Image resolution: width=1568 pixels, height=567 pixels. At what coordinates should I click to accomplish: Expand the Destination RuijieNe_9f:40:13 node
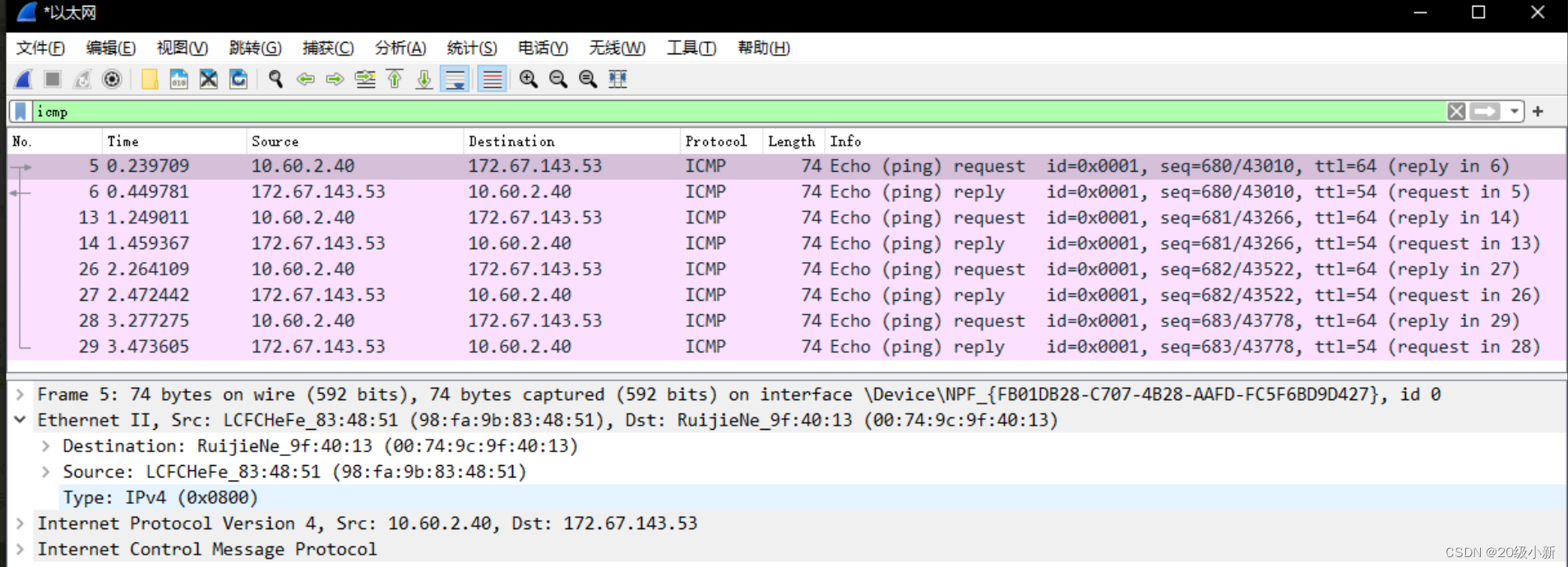(x=46, y=446)
